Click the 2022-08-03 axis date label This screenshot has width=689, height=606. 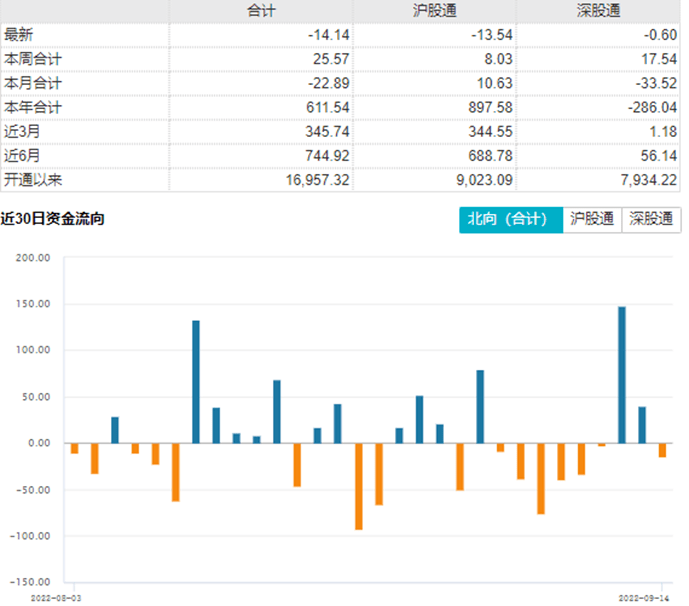coord(56,598)
